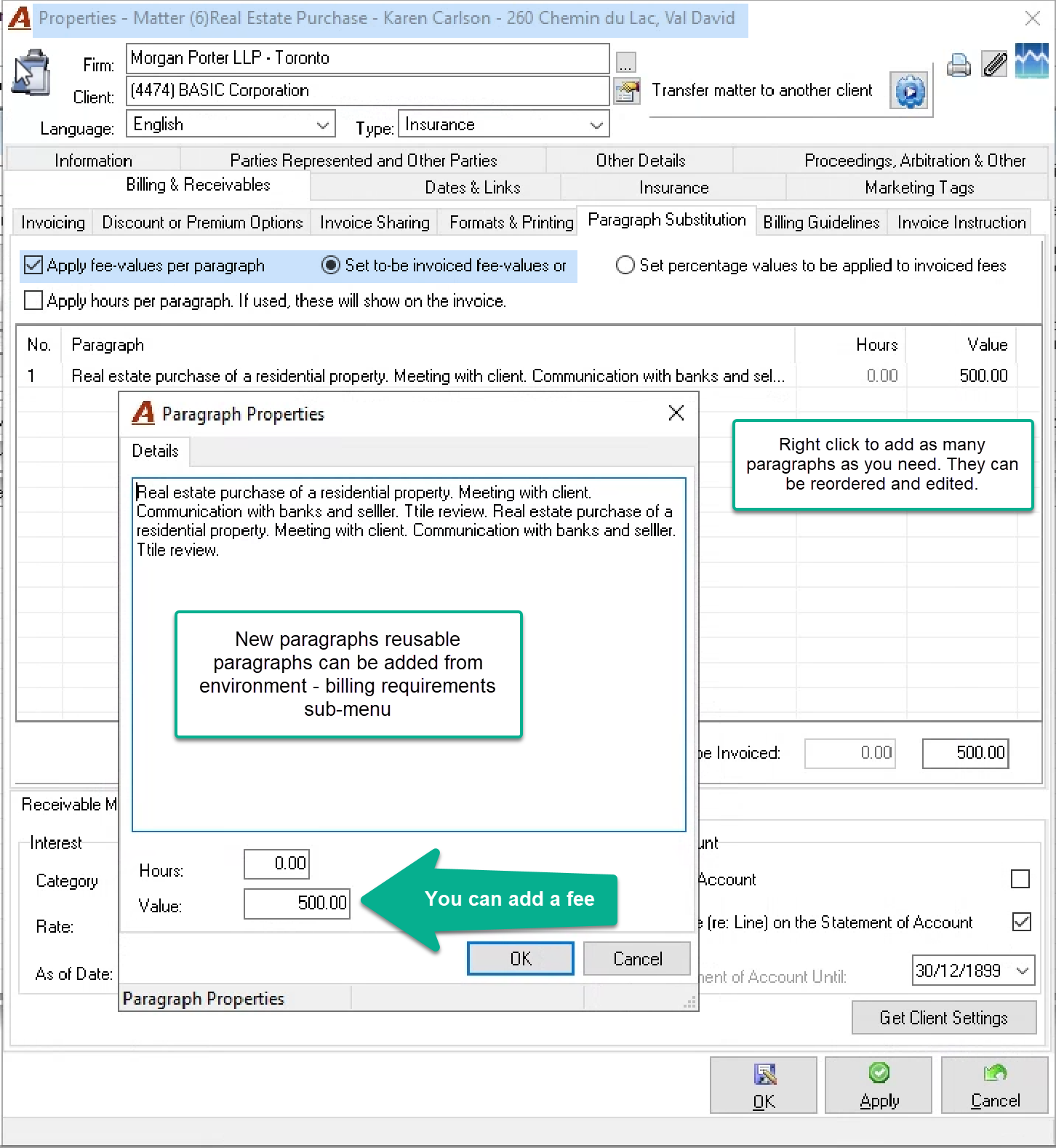Click the firm browse ellipsis button
The height and width of the screenshot is (1148, 1056).
[625, 63]
